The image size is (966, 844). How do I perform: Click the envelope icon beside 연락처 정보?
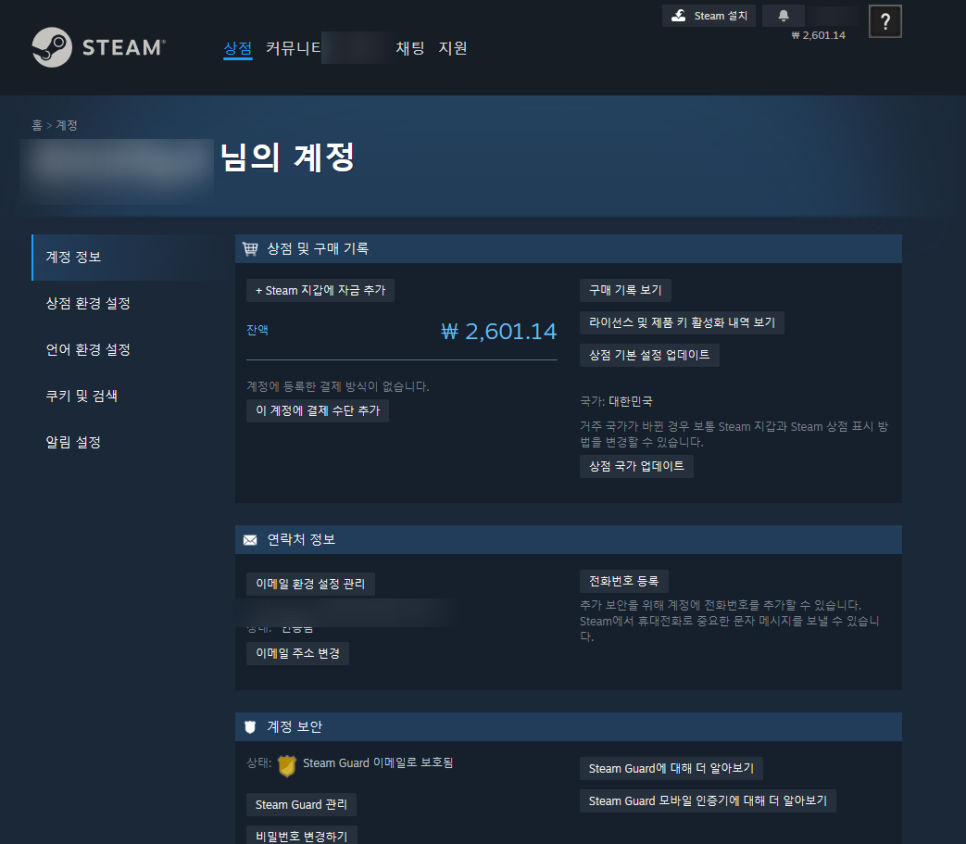(x=250, y=540)
